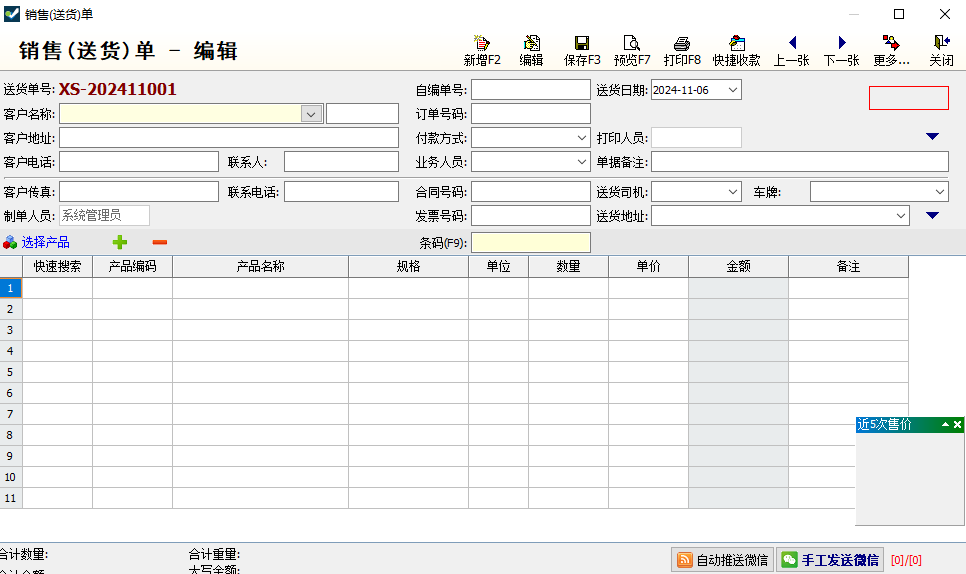Expand the 客户名称 dropdown
Screen dimensions: 966x574
tap(311, 114)
